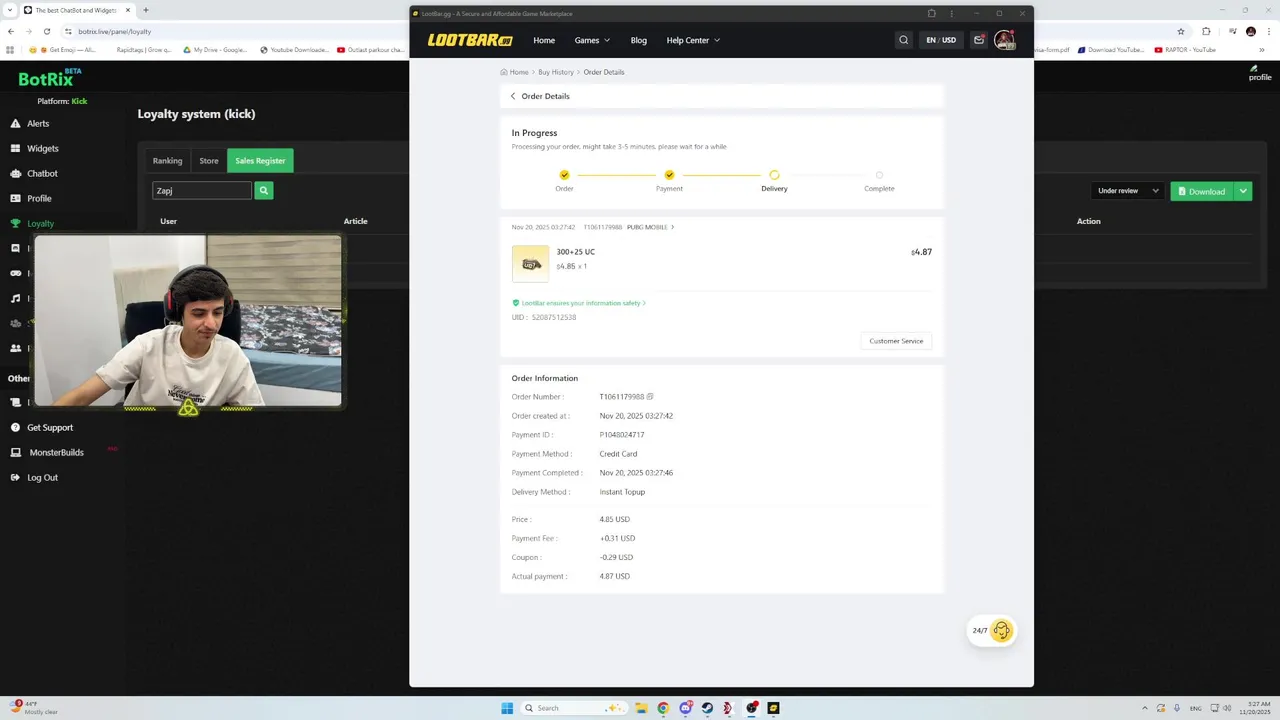The image size is (1280, 720).
Task: Open Discord from the taskbar
Action: click(685, 708)
